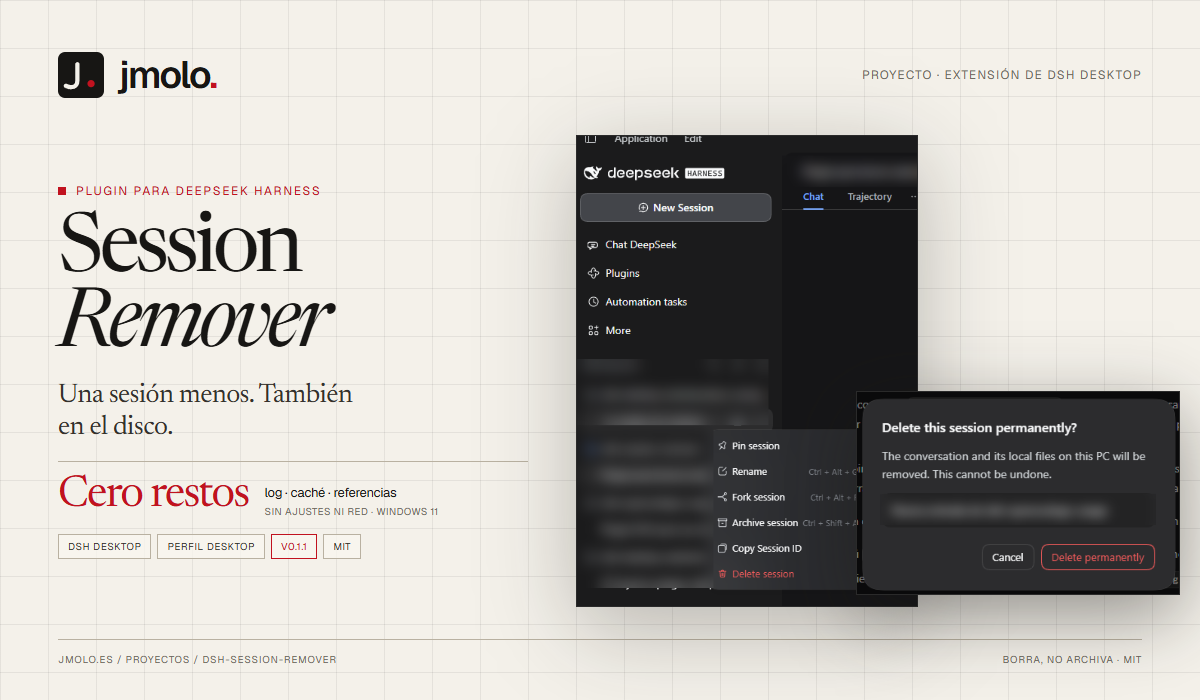Click the copy icon for Copy Session ID

[x=723, y=549]
